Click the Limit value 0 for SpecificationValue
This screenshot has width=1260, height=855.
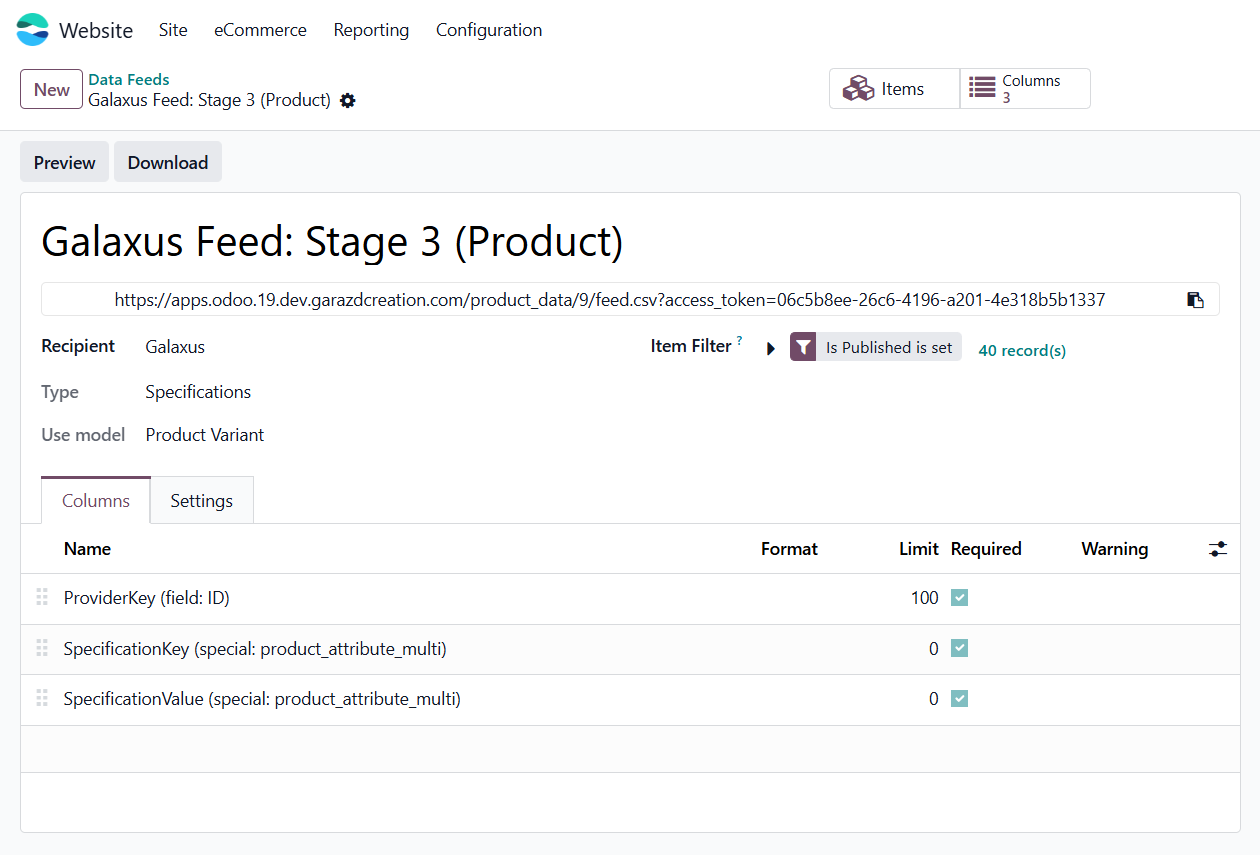coord(934,699)
